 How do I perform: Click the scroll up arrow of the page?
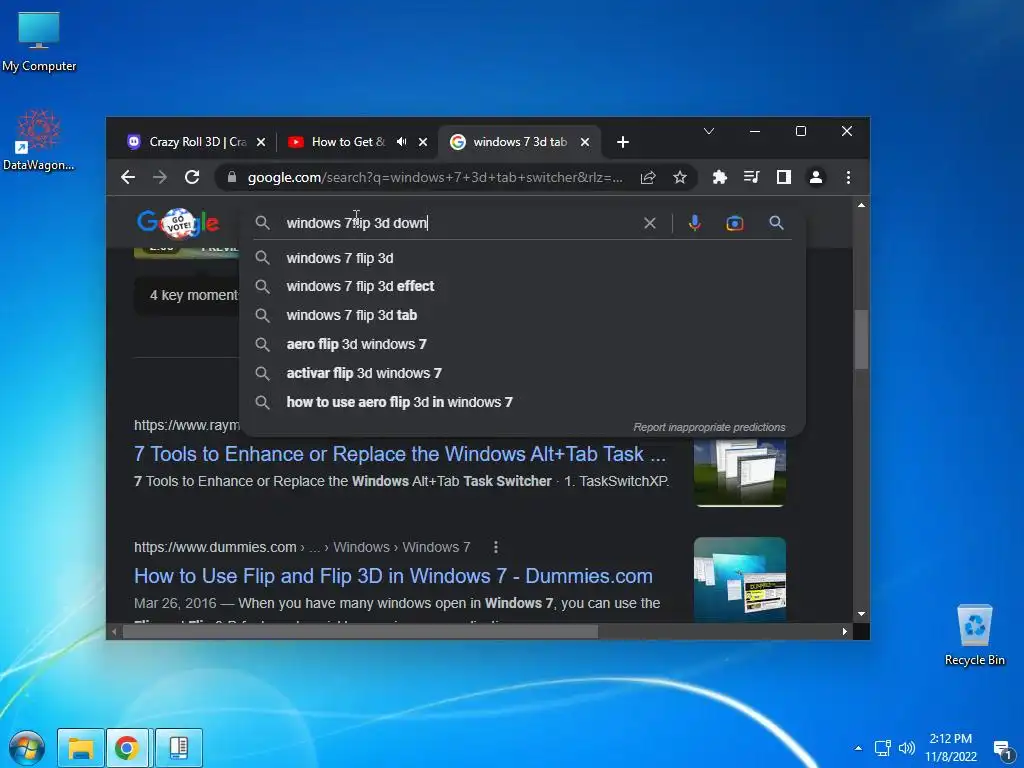(861, 205)
